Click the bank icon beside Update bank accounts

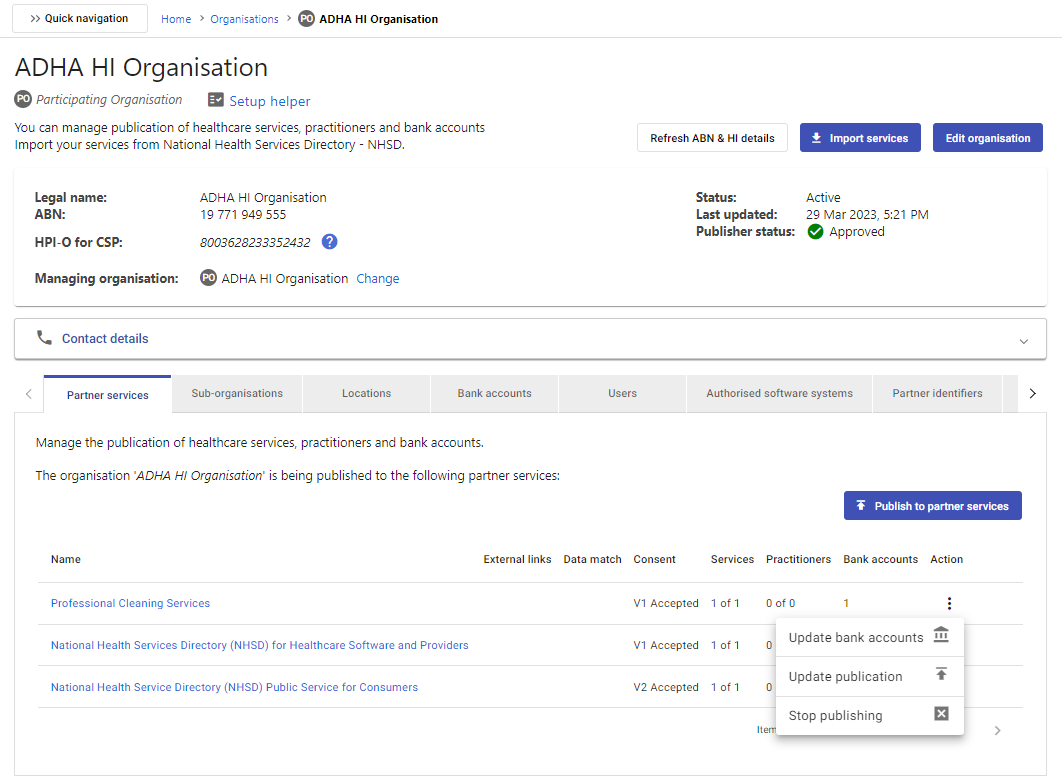941,635
